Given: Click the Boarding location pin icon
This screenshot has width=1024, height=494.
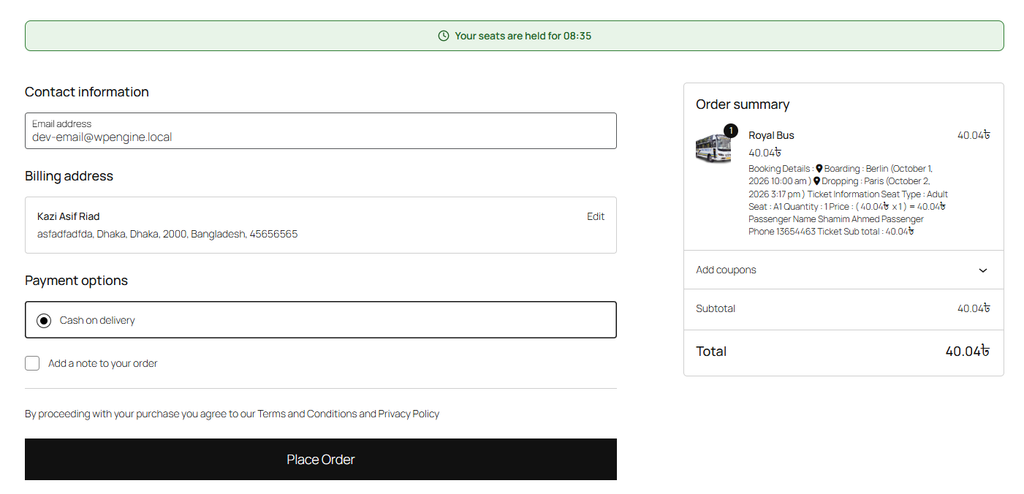Looking at the screenshot, I should (x=819, y=169).
